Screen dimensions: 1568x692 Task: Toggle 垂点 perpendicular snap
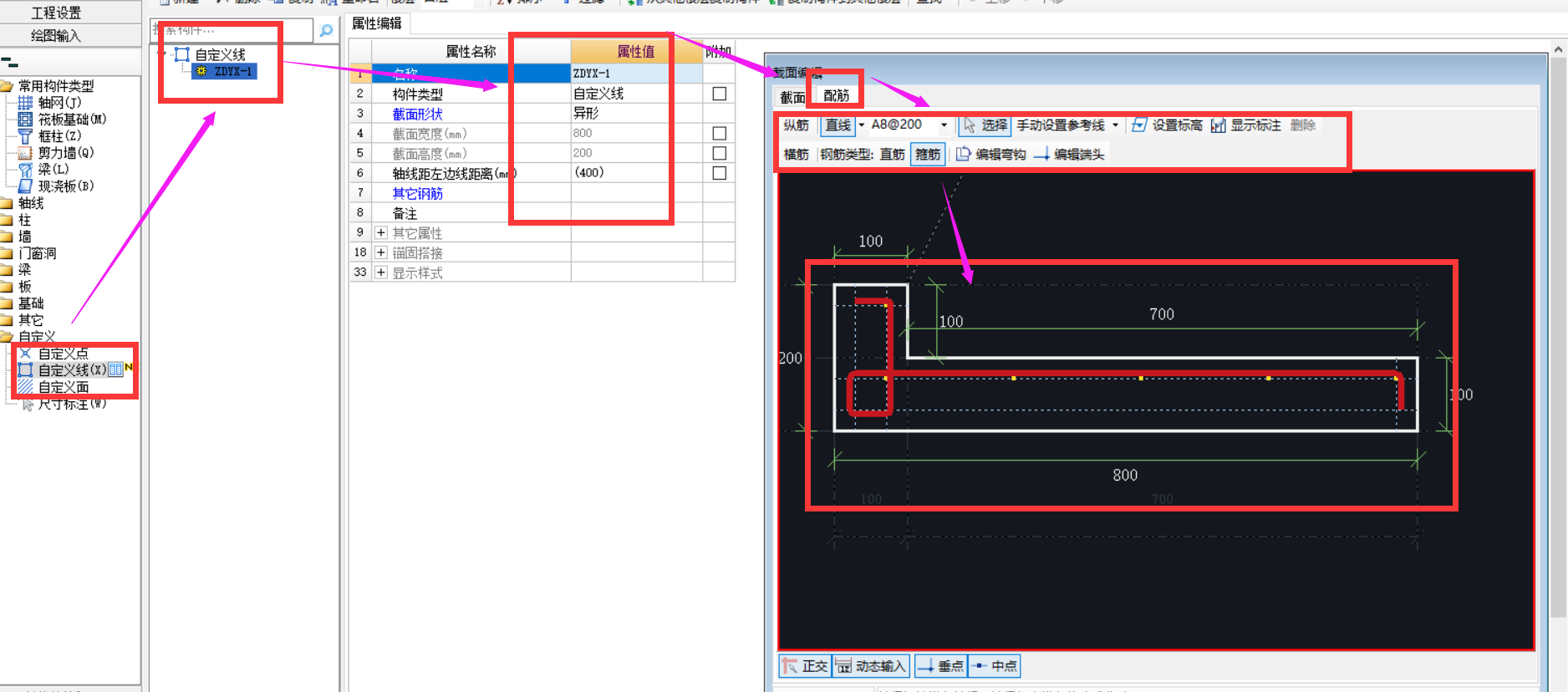[940, 666]
